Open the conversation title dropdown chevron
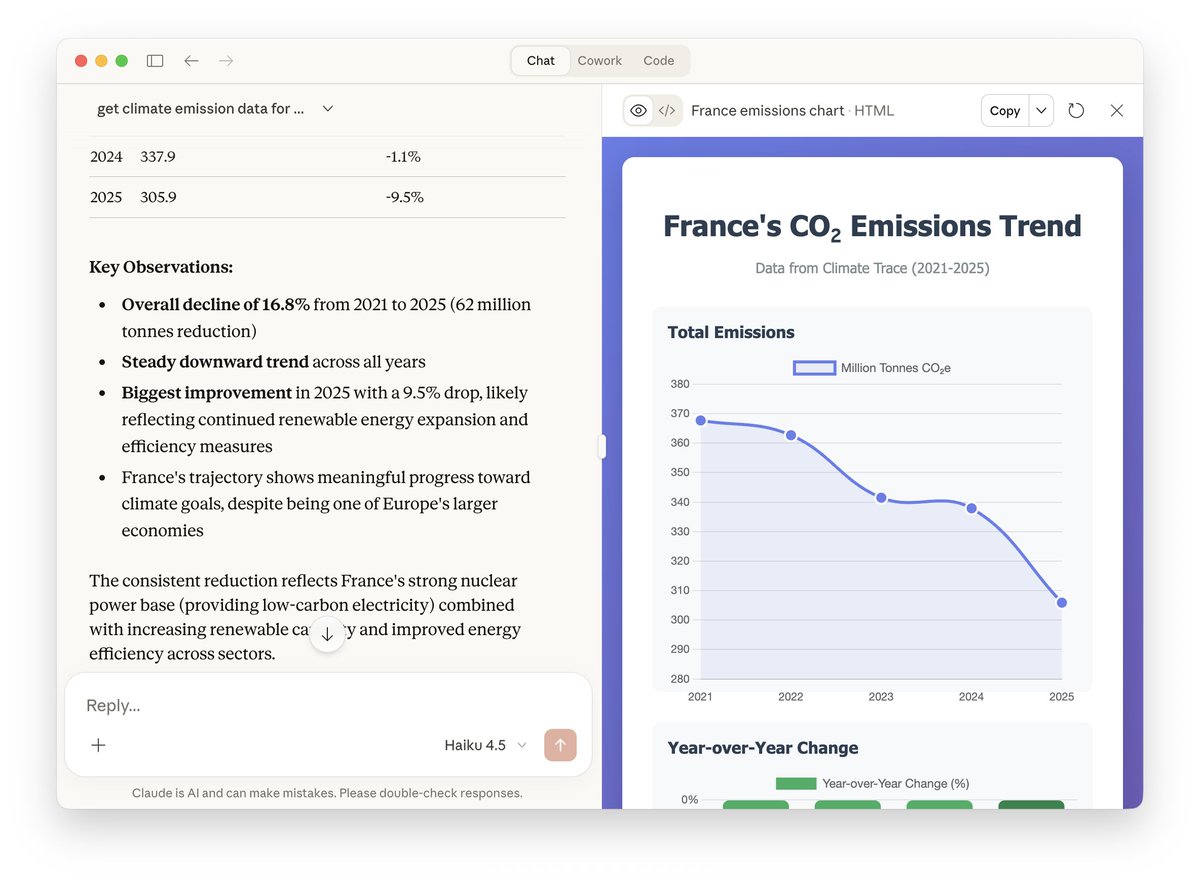The height and width of the screenshot is (884, 1200). click(327, 108)
